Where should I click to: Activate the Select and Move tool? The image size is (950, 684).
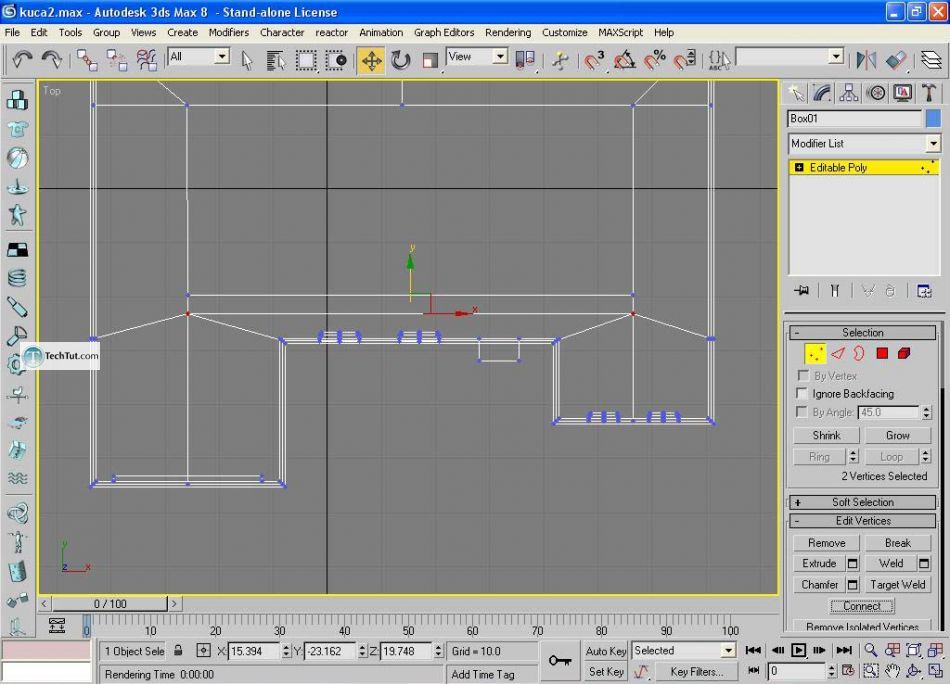pos(371,61)
